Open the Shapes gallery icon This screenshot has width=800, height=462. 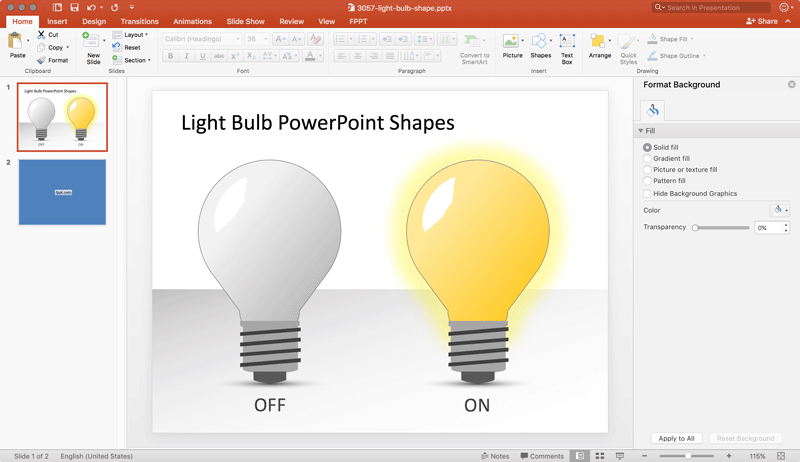coord(540,42)
